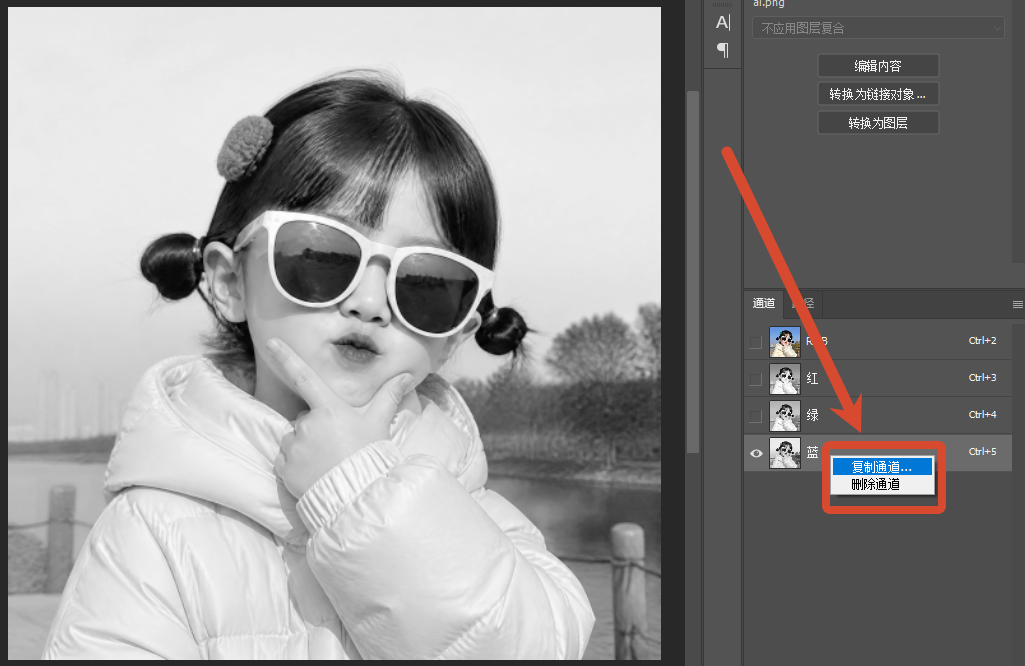
Task: Click the Ctrl+5 shortcut label
Action: [983, 452]
